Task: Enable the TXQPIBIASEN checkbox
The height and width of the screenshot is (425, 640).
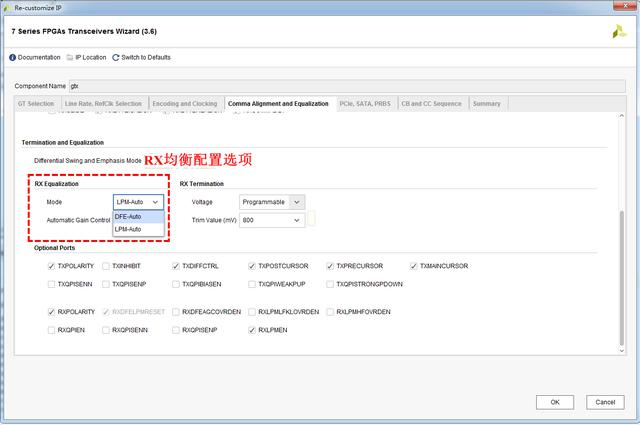Action: coord(176,284)
